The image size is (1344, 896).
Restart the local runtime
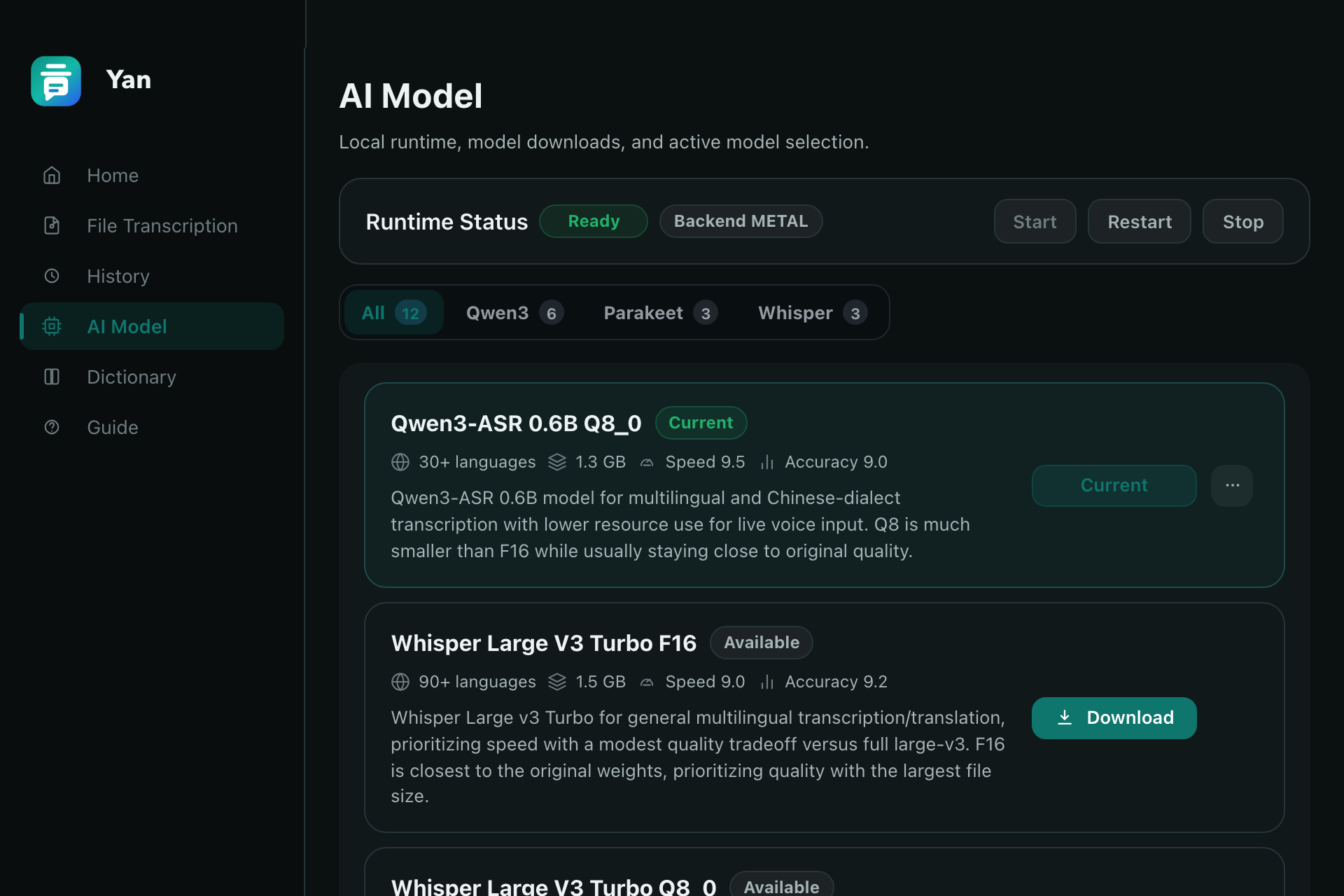(1140, 221)
